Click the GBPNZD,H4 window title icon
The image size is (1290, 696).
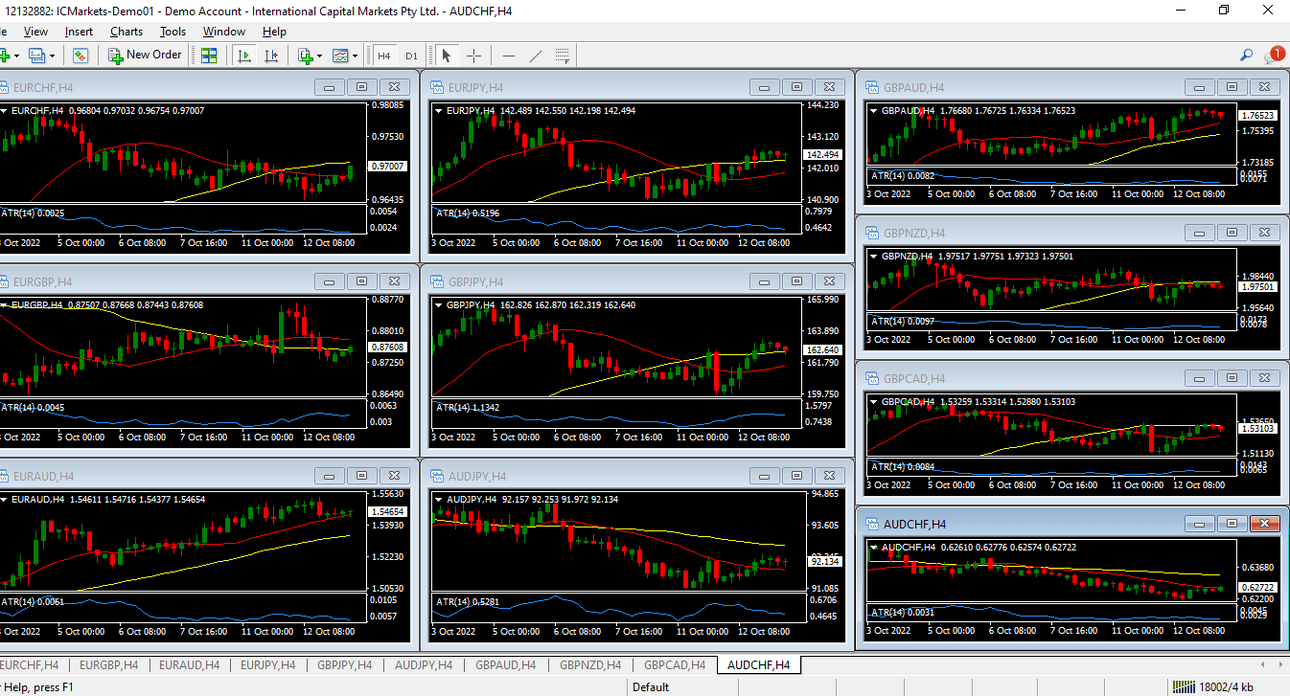(872, 233)
